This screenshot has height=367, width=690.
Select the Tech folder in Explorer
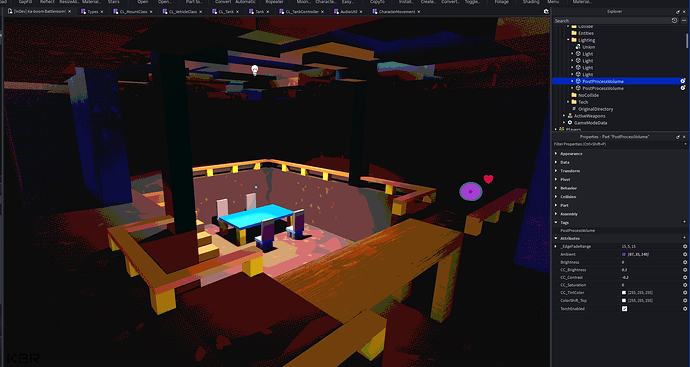(583, 102)
